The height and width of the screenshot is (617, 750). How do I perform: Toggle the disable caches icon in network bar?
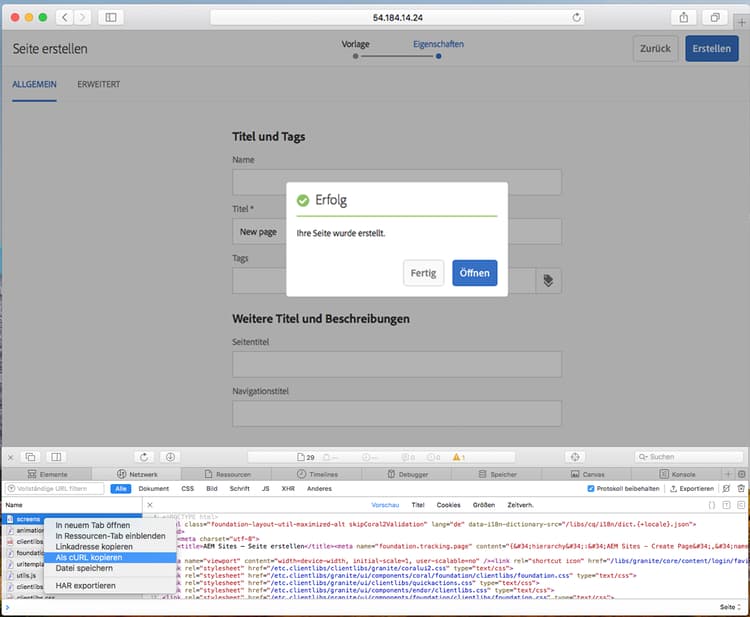tap(726, 488)
